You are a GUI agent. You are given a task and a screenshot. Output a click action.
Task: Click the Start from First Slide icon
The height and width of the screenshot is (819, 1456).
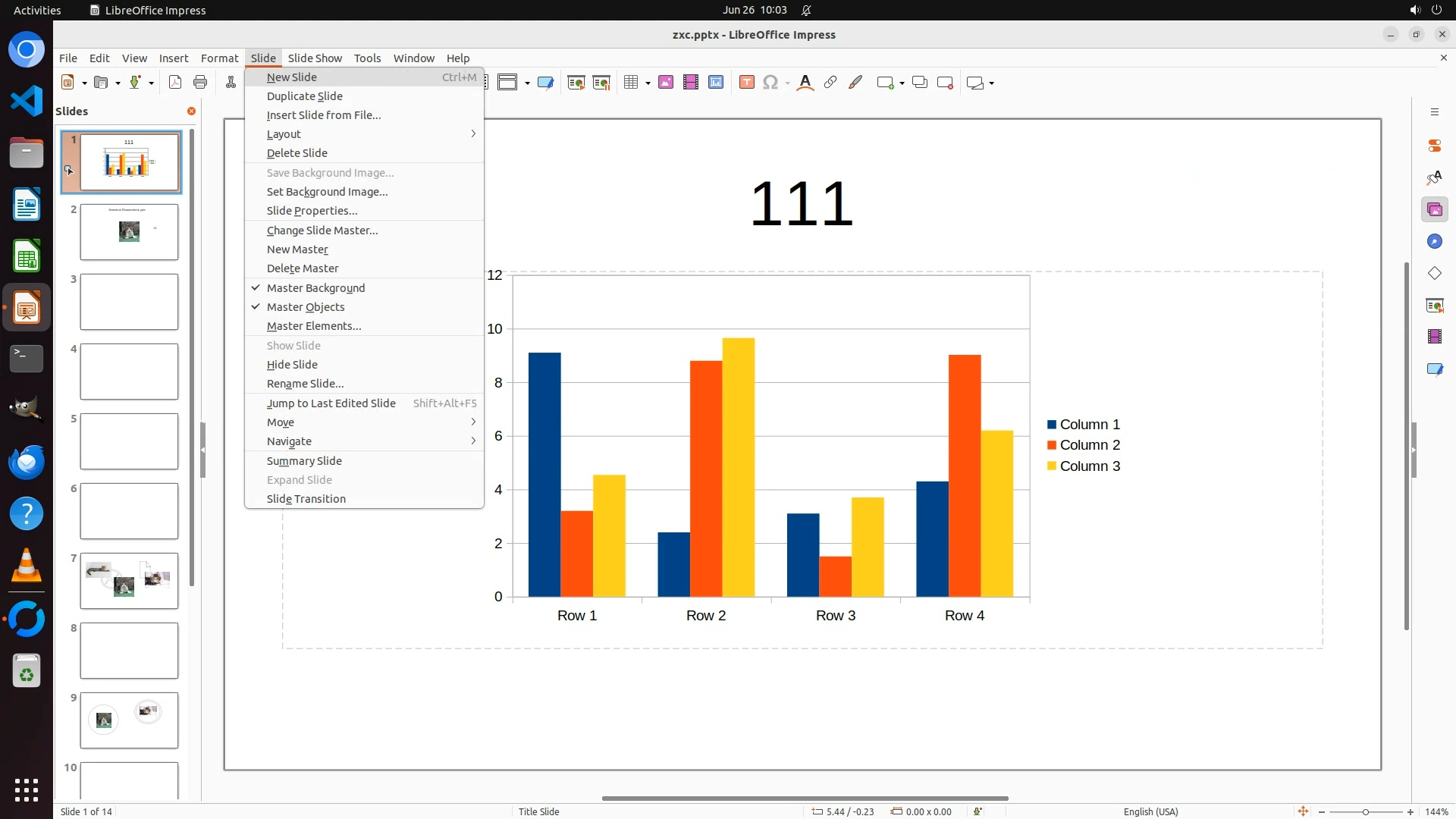pos(576,83)
